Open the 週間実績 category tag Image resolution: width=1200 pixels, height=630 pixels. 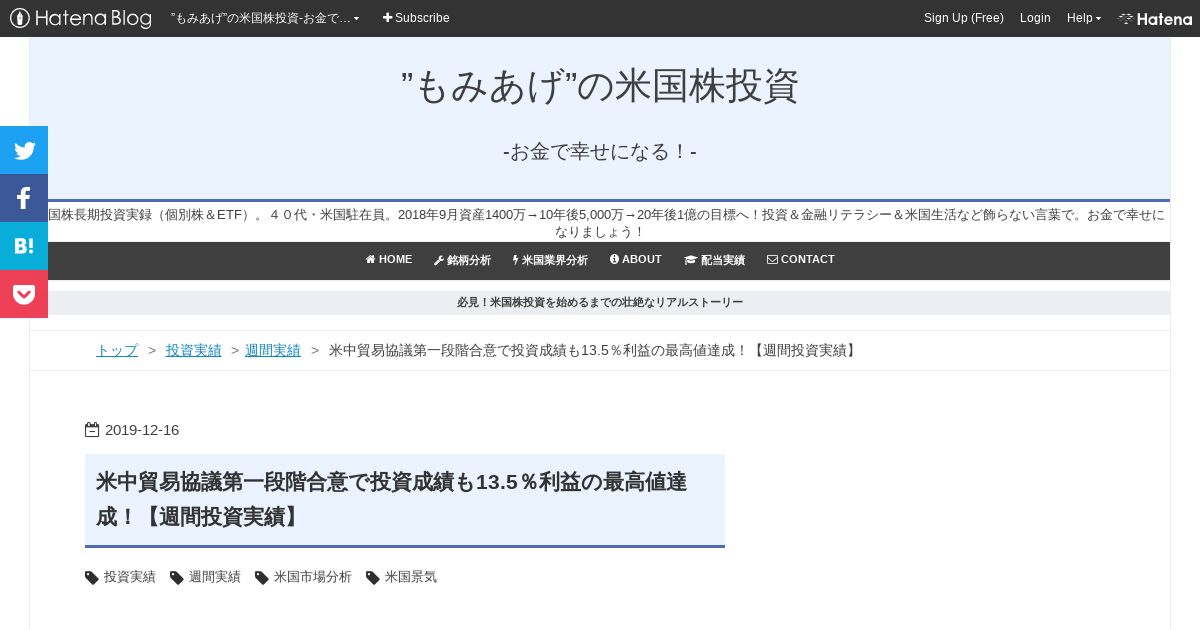tap(215, 577)
